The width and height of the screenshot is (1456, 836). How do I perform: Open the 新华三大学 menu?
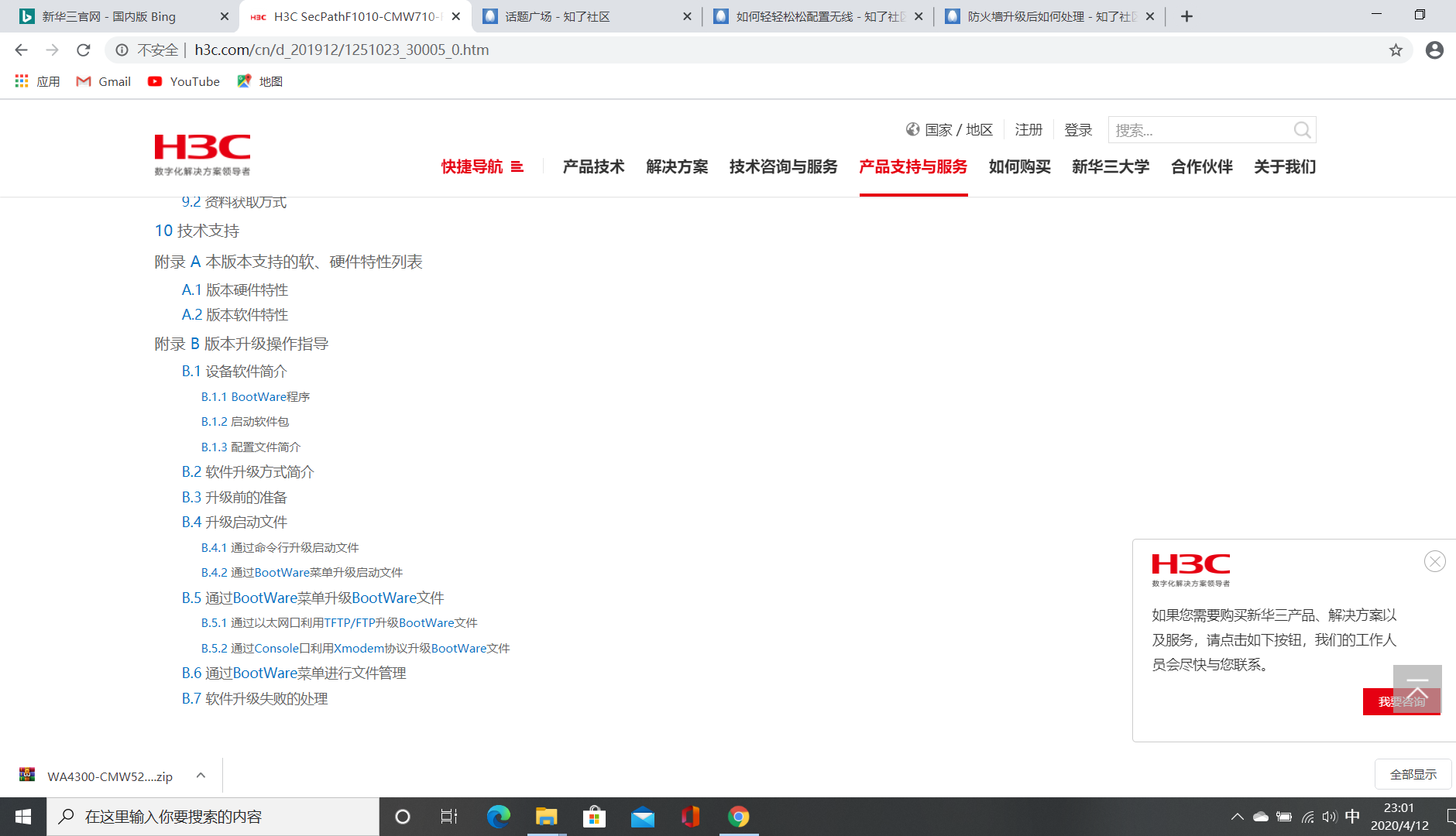(1111, 167)
